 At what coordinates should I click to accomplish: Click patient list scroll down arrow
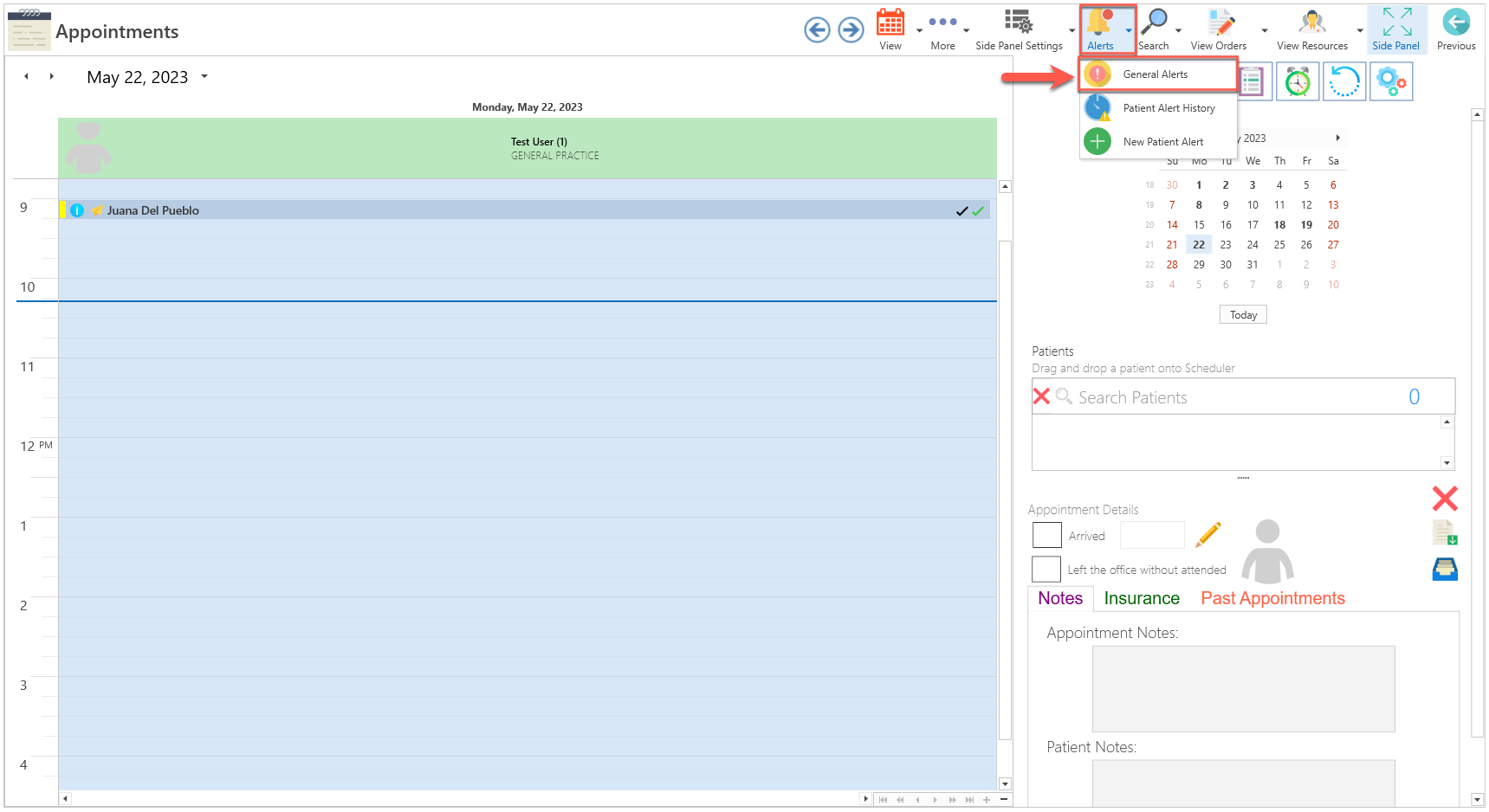1447,463
